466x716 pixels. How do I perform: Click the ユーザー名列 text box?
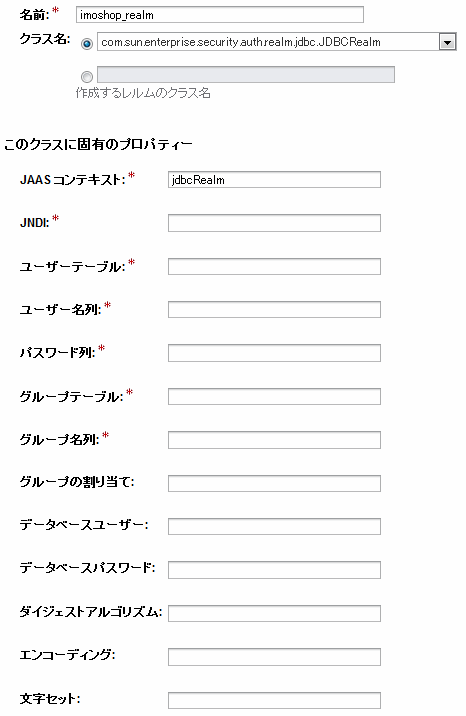point(274,310)
